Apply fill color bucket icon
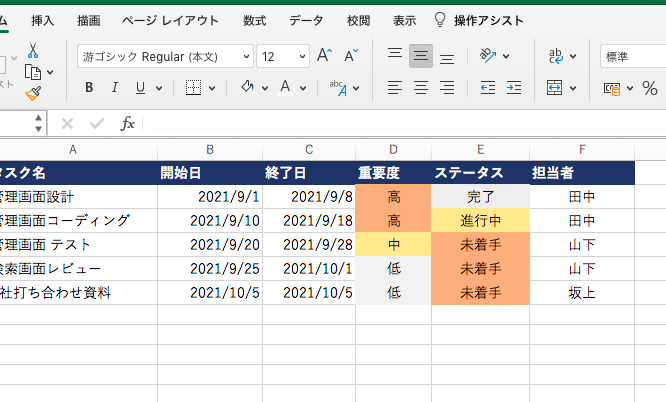The width and height of the screenshot is (666, 402). click(x=247, y=87)
